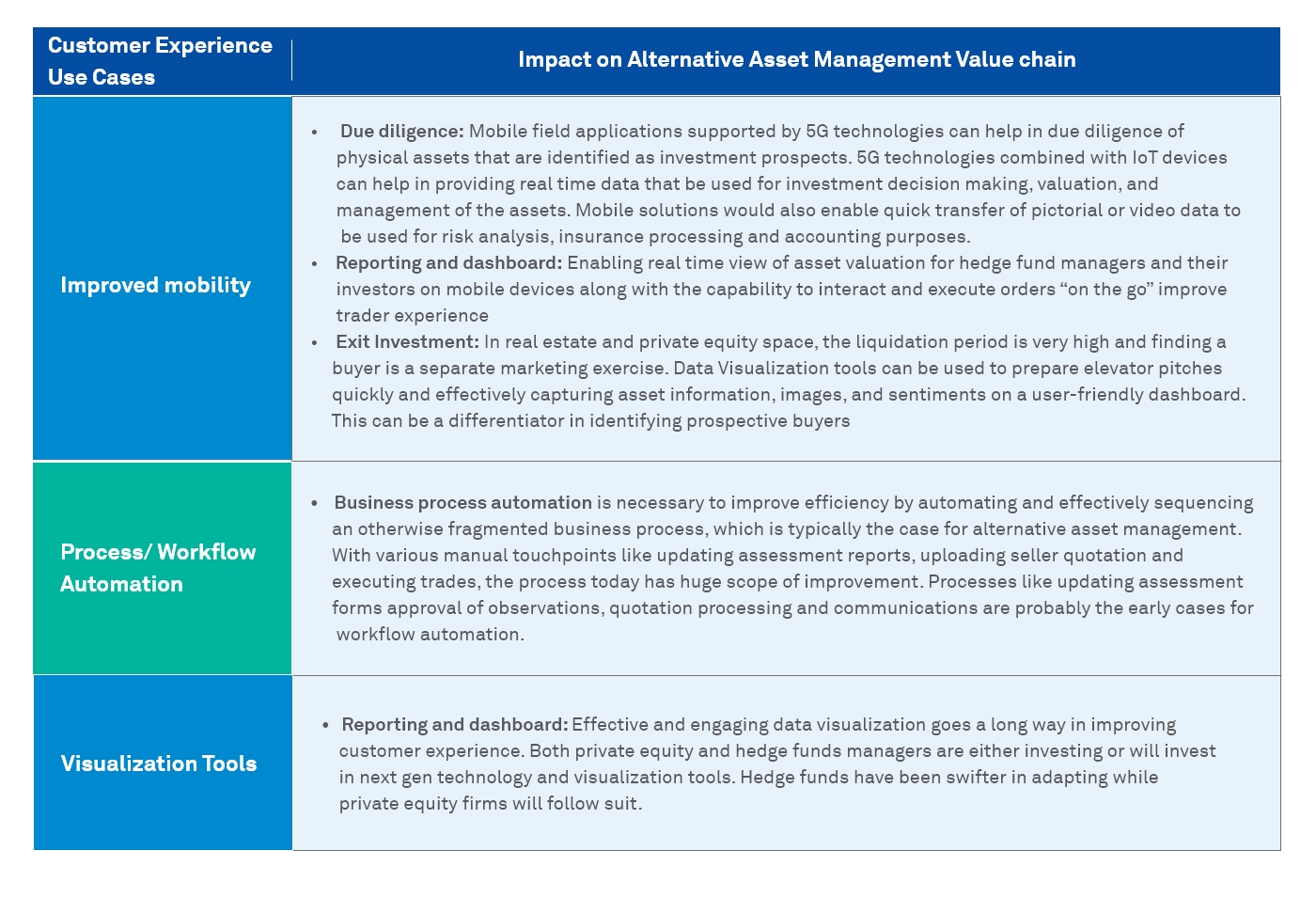Click "Reporting and dashboard:" in Visualization Tools row

click(455, 725)
